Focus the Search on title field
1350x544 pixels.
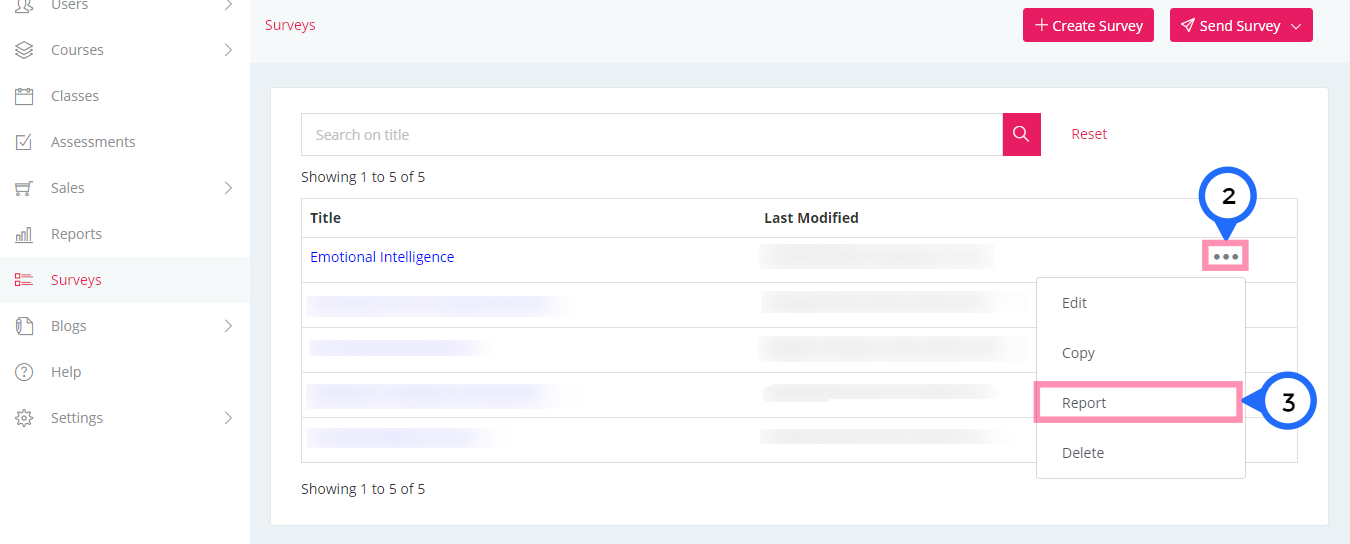click(x=652, y=134)
